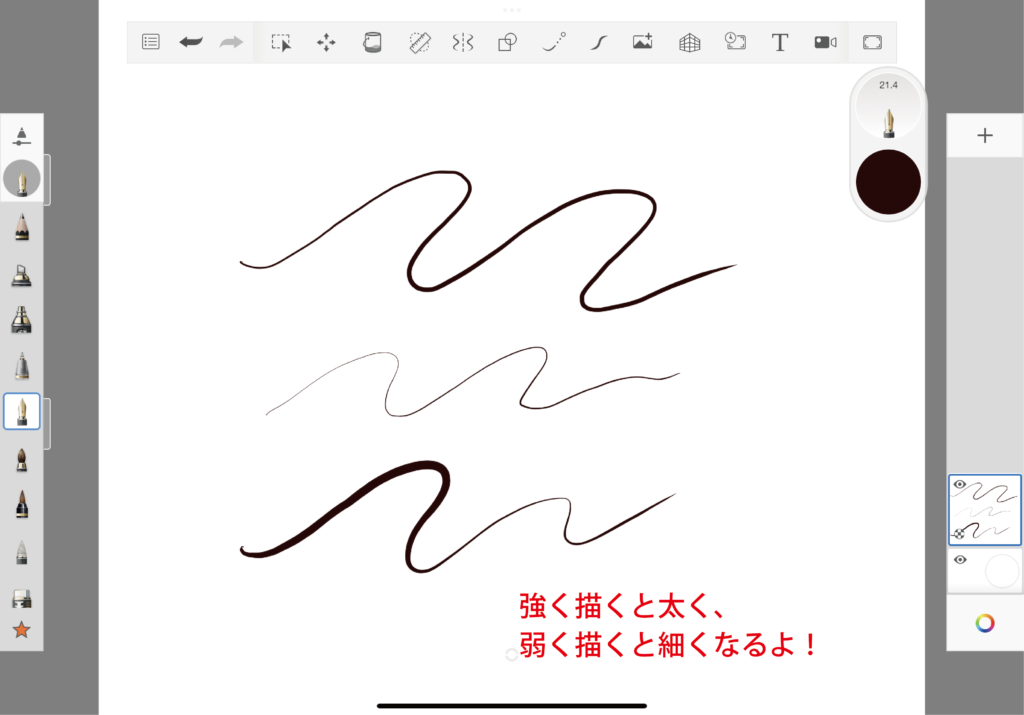1024x715 pixels.
Task: Select the highlighted ink pen brush
Action: pyautogui.click(x=22, y=411)
